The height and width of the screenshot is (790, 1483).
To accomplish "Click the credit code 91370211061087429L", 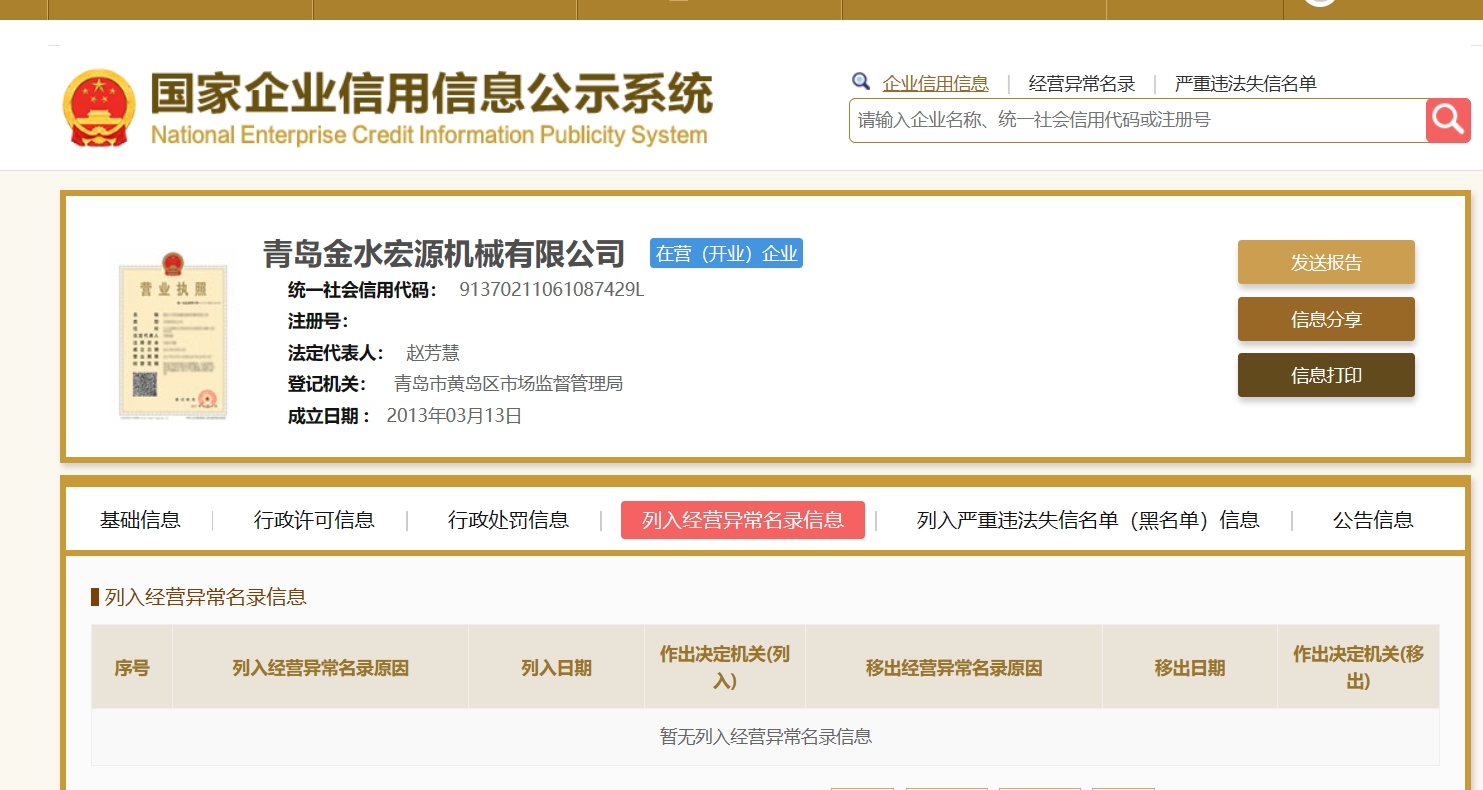I will (x=552, y=290).
